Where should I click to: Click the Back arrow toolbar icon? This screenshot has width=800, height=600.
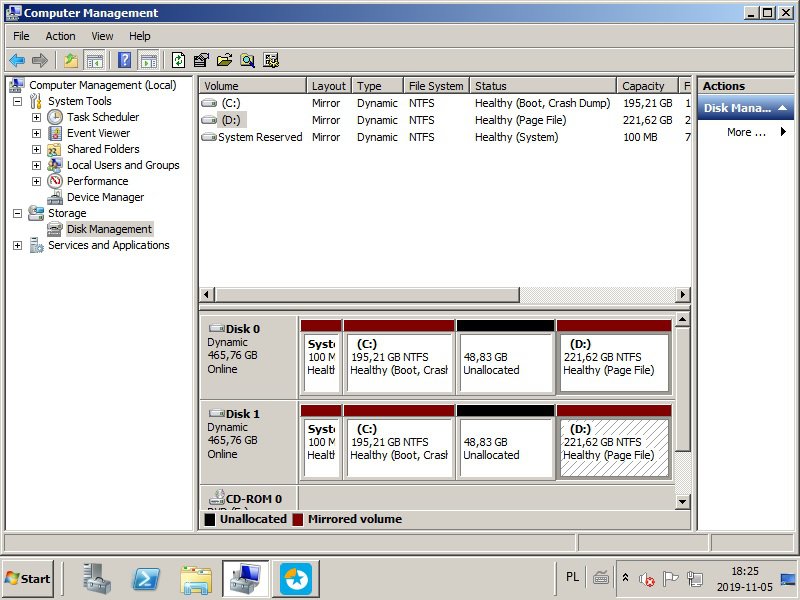[x=17, y=60]
